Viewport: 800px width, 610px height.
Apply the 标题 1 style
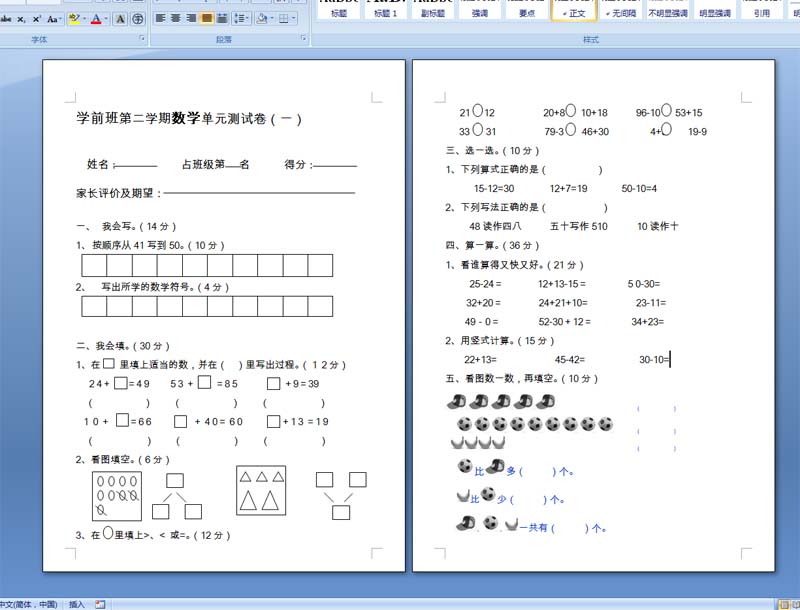coord(386,10)
